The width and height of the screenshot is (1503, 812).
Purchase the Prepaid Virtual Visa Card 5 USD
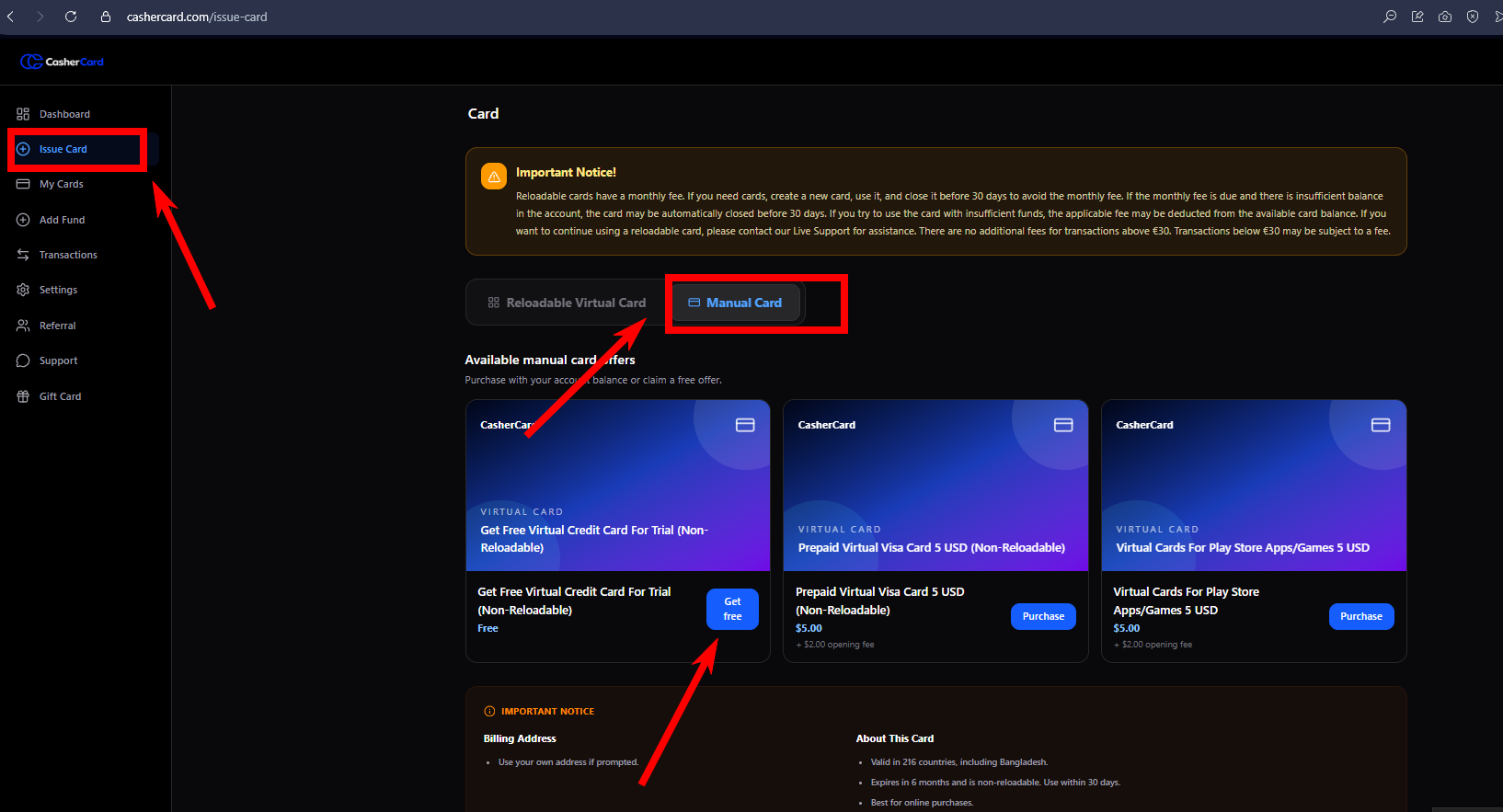pyautogui.click(x=1043, y=616)
